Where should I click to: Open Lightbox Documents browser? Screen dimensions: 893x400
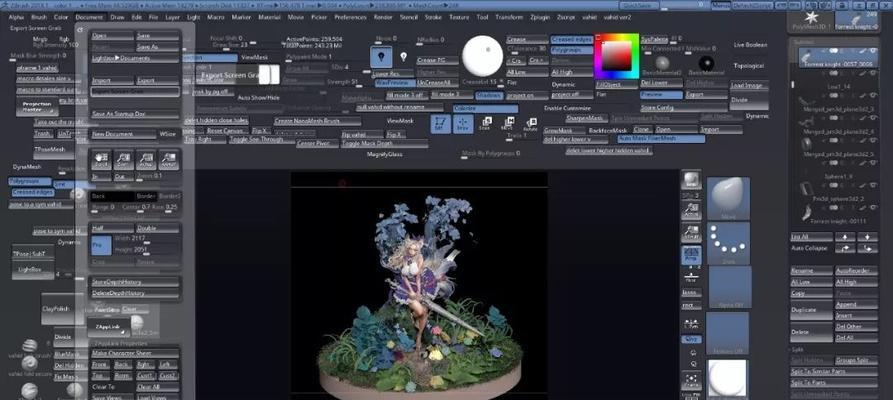pyautogui.click(x=136, y=58)
